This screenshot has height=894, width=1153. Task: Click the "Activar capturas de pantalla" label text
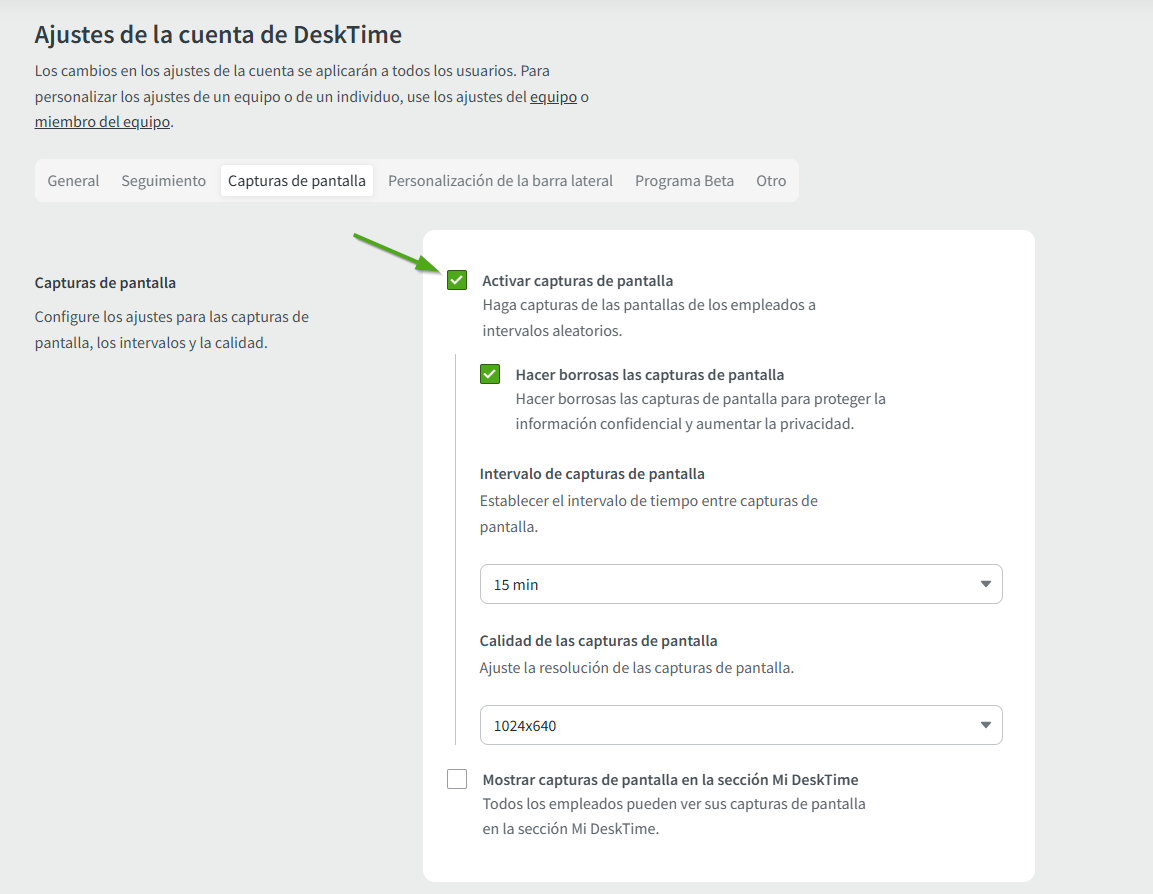click(577, 281)
